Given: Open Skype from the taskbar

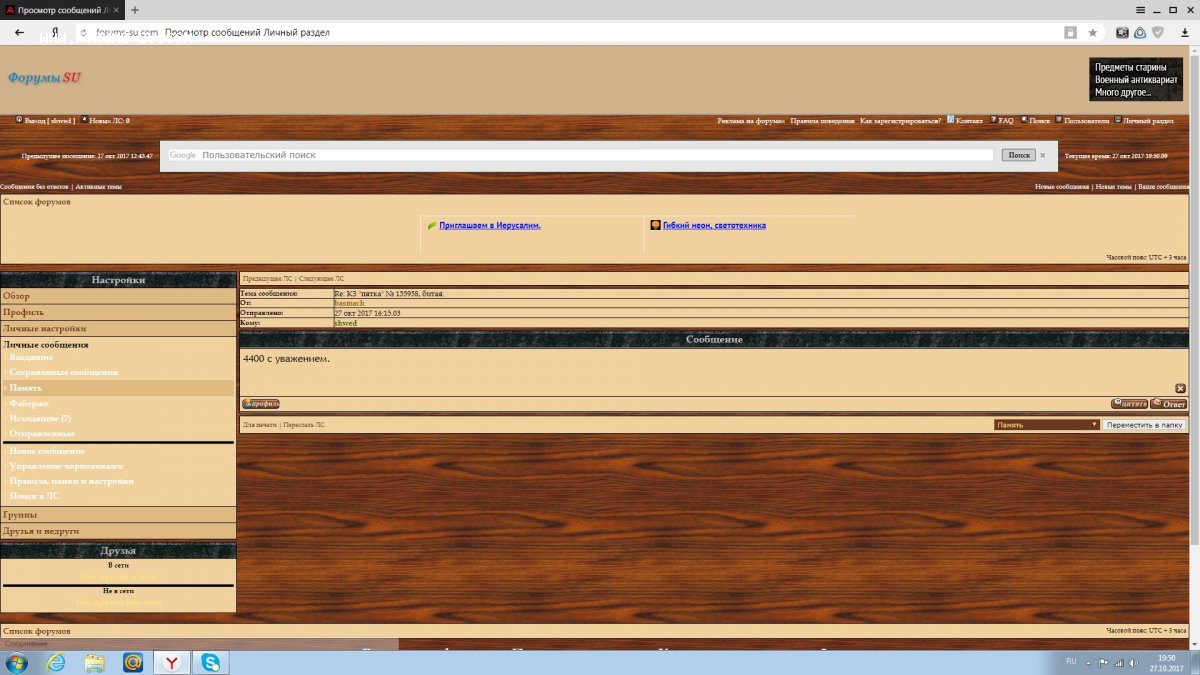Looking at the screenshot, I should tap(211, 662).
